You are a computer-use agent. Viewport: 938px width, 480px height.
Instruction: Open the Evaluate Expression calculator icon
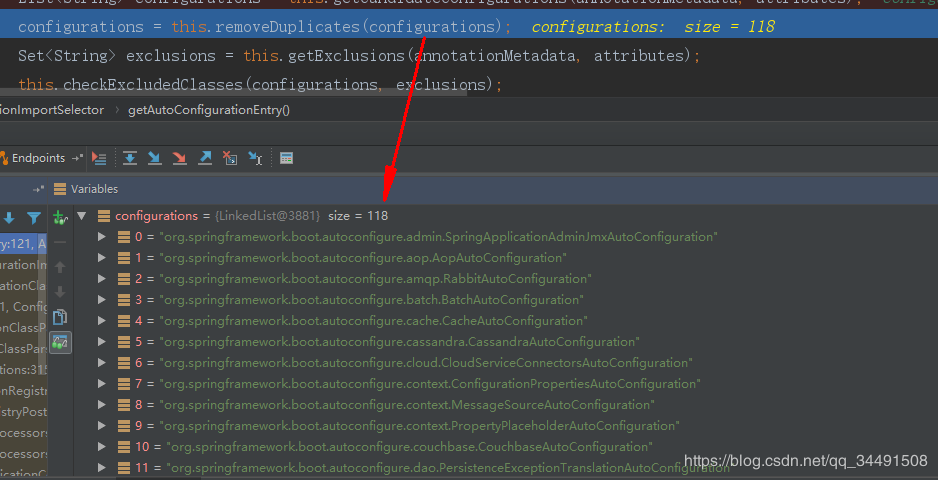287,158
